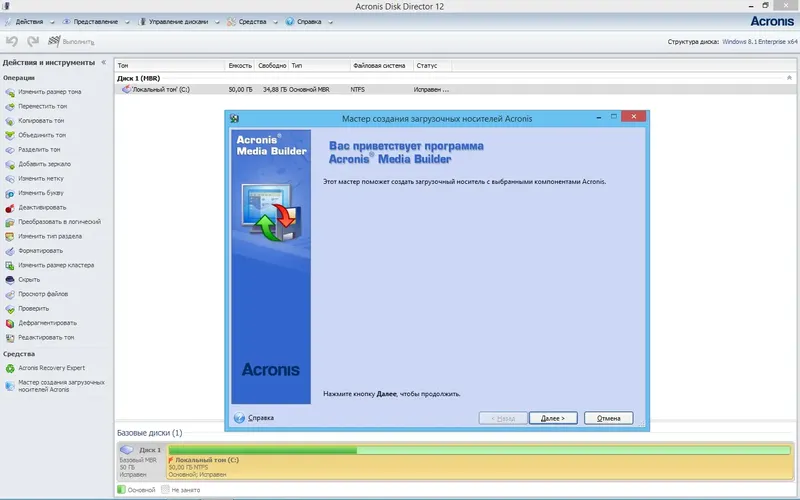Click the Не занято legend swatch
The width and height of the screenshot is (800, 500).
coord(165,490)
